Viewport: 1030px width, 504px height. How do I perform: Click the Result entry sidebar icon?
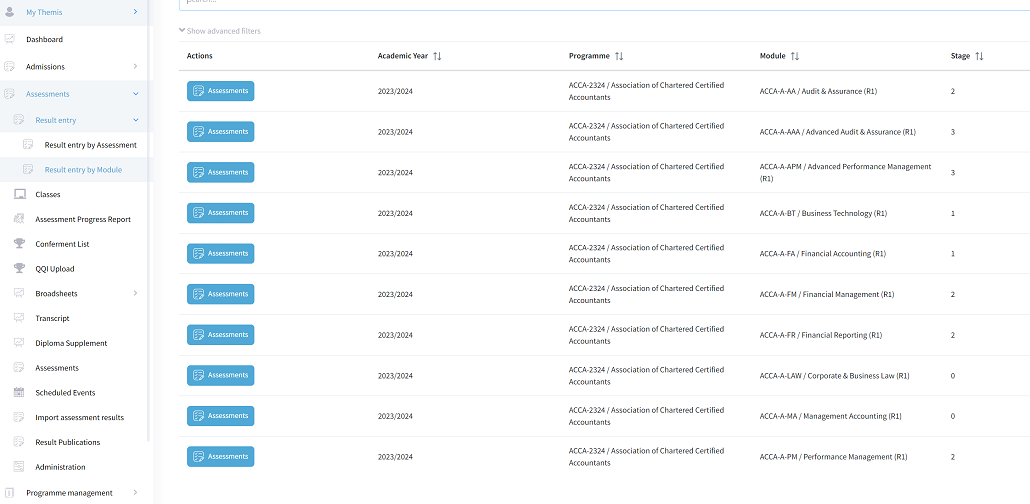(x=18, y=120)
